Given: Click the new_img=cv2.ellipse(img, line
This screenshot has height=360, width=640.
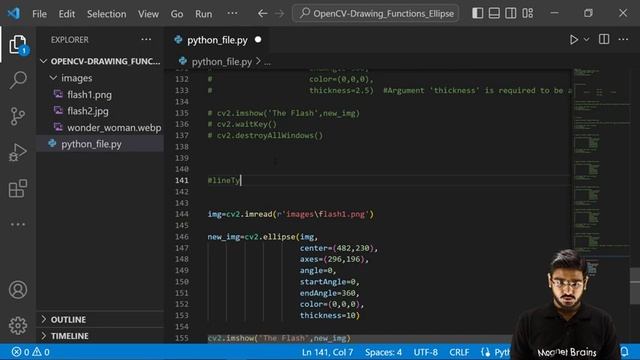Looking at the screenshot, I should click(x=262, y=237).
